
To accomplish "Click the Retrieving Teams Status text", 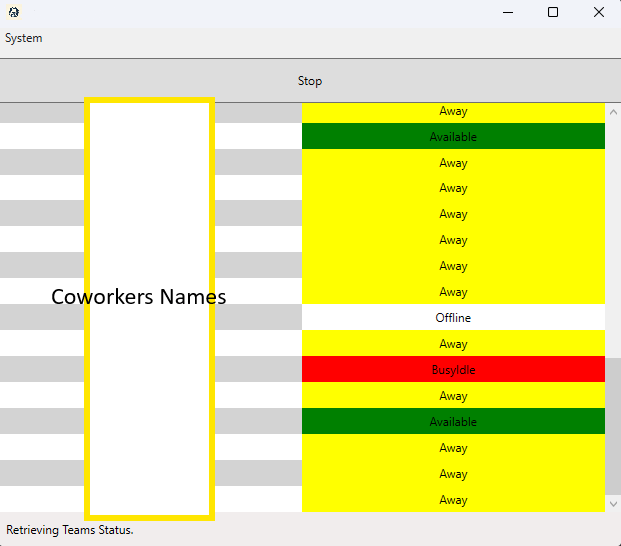I will (x=70, y=530).
